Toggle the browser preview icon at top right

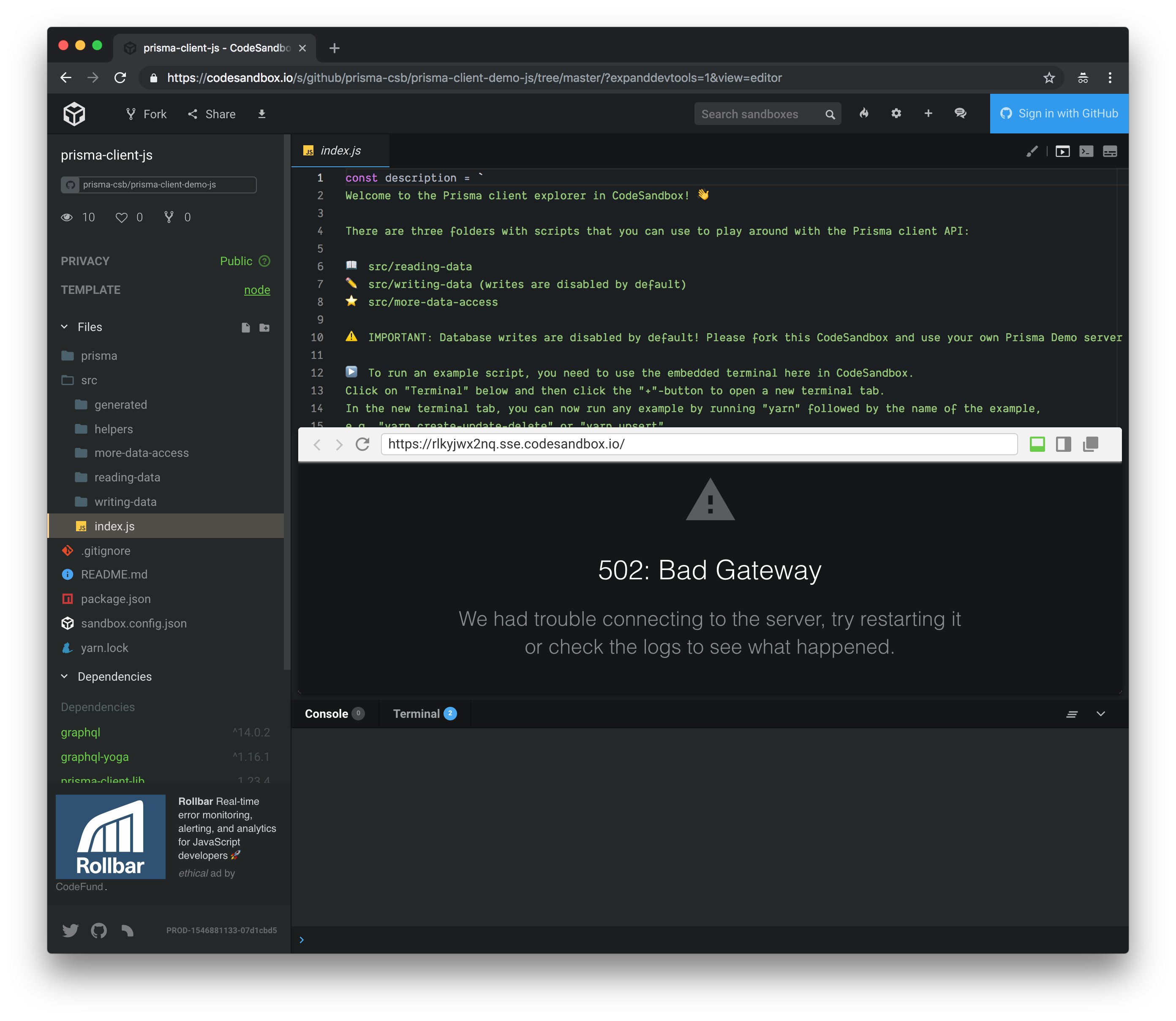(x=1062, y=151)
